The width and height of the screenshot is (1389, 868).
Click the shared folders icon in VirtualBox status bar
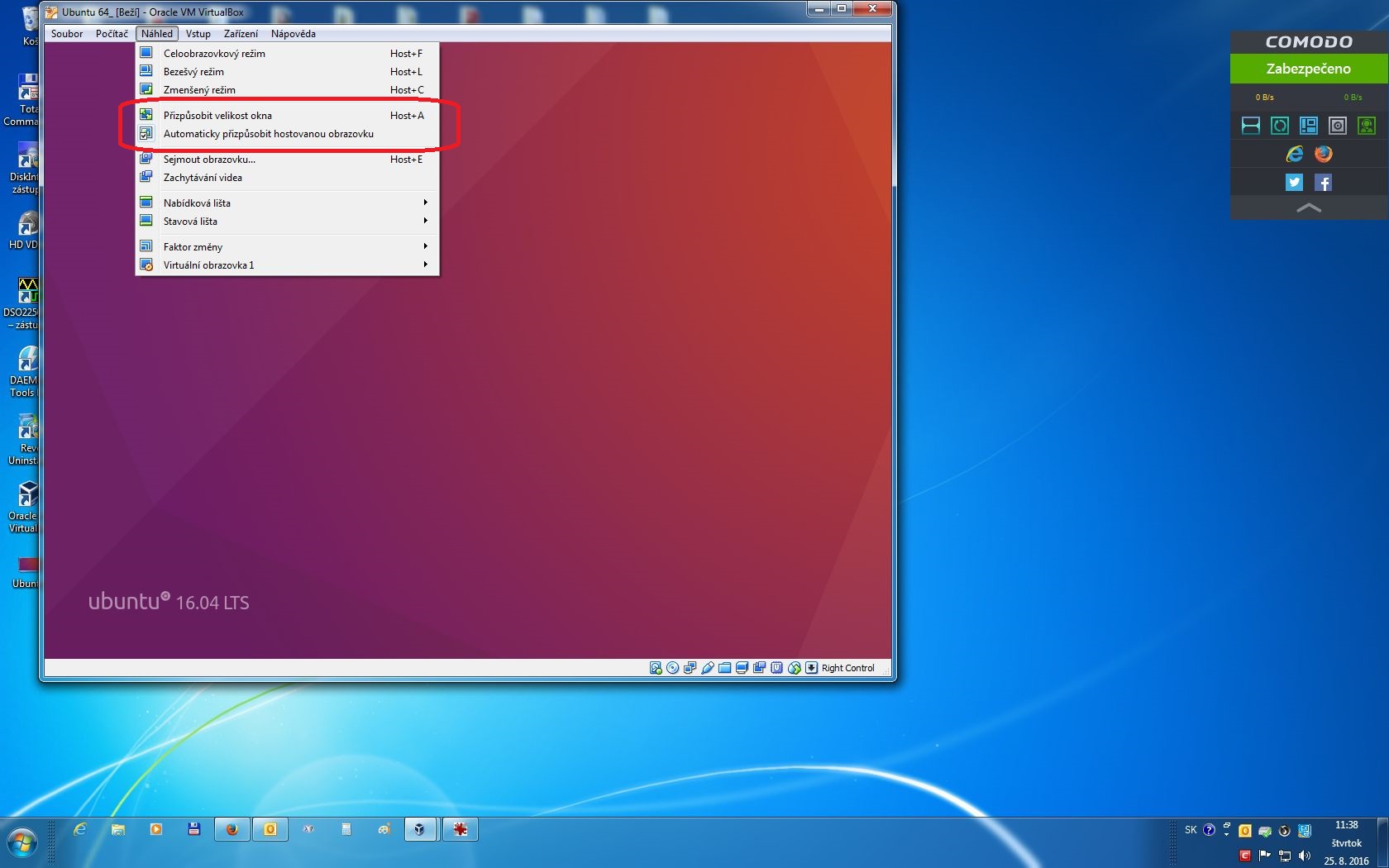point(725,668)
